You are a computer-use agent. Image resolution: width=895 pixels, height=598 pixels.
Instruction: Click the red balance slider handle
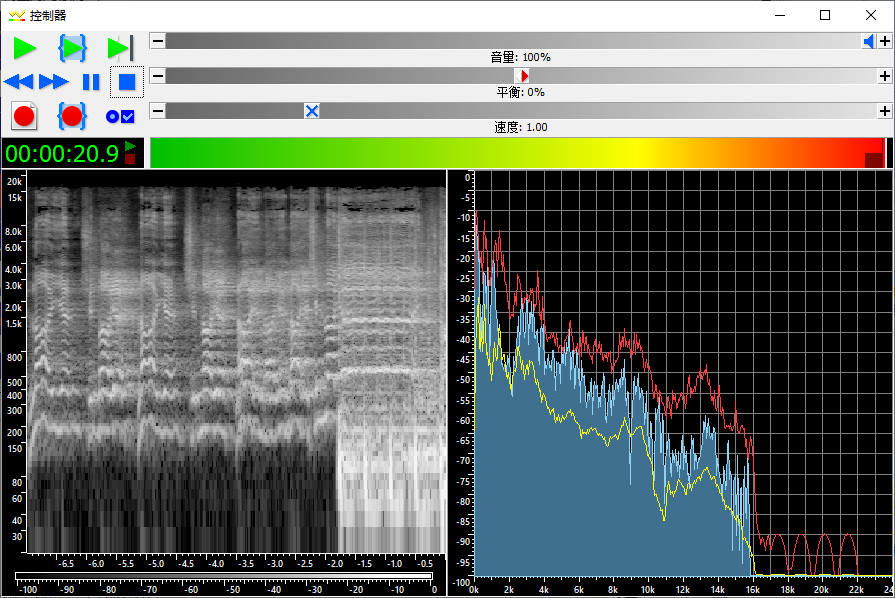pyautogui.click(x=522, y=76)
